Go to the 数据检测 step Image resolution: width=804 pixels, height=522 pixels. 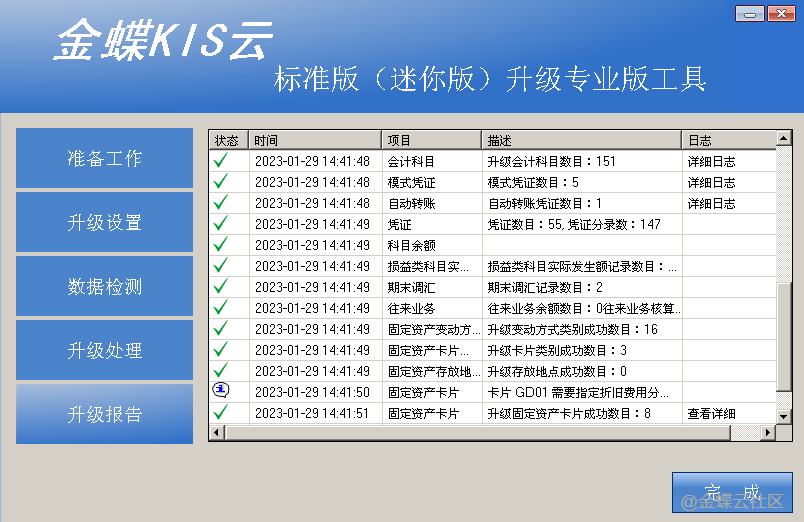click(x=105, y=286)
